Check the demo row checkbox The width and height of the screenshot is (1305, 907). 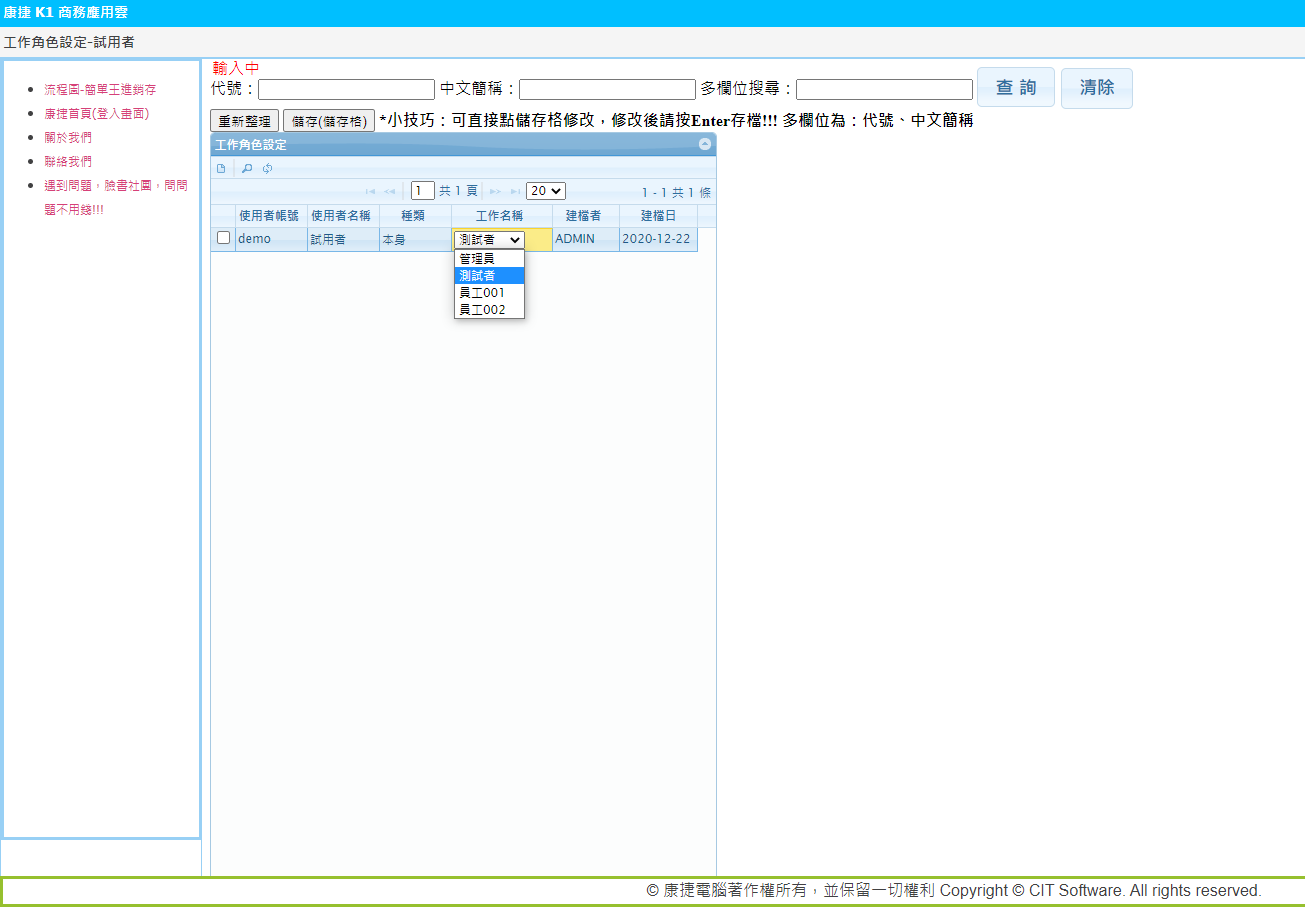(x=223, y=238)
